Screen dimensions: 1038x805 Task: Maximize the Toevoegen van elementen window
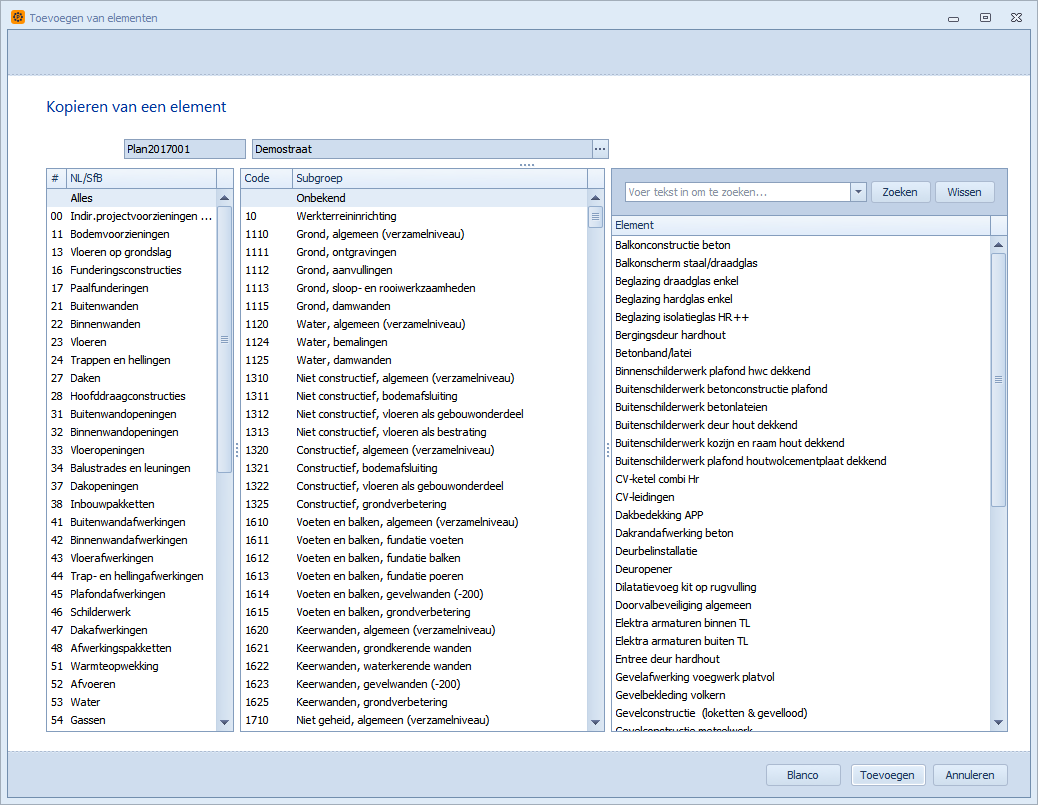click(985, 18)
